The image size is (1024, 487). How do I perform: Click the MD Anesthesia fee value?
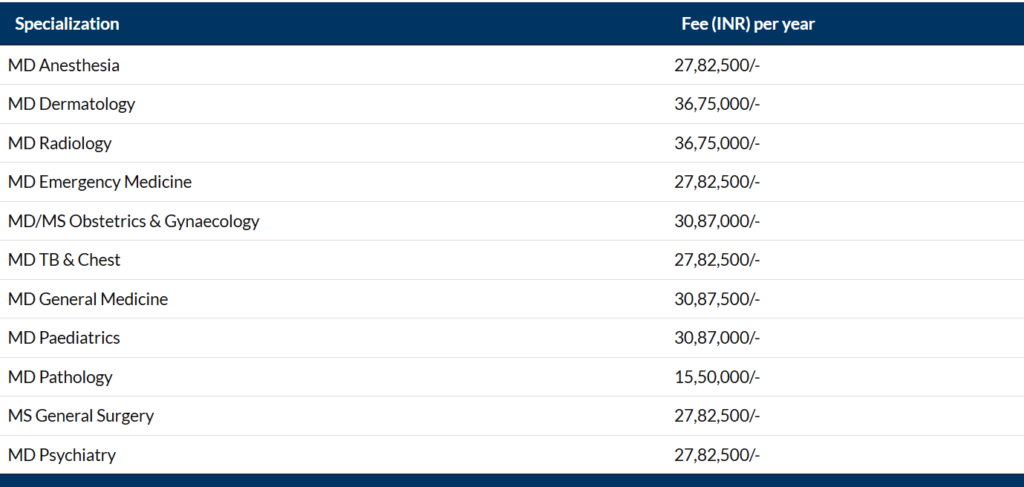click(717, 65)
